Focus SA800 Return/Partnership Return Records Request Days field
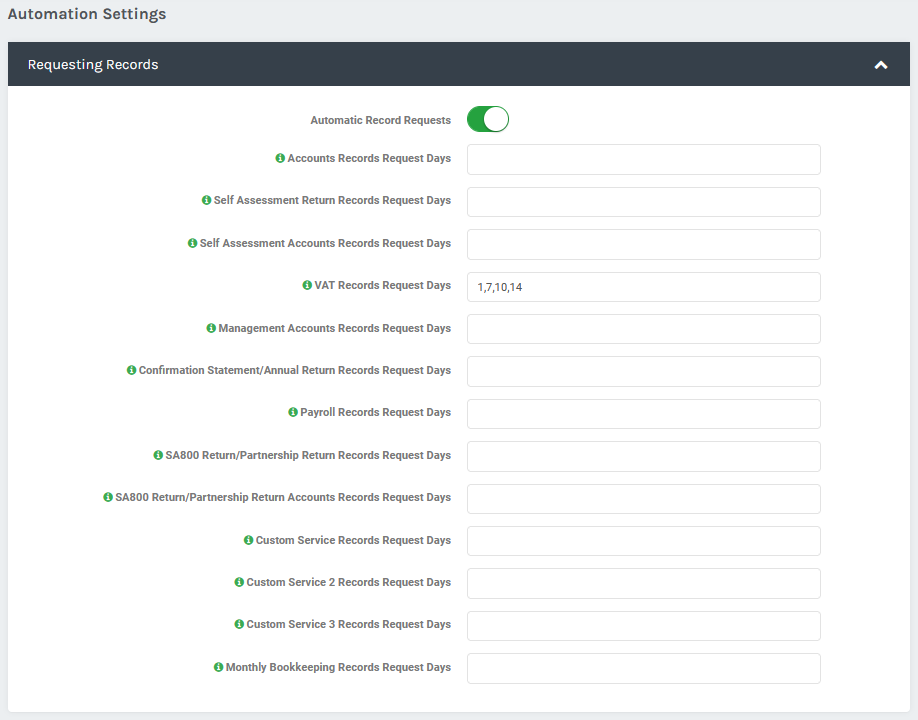The width and height of the screenshot is (918, 720). (643, 456)
